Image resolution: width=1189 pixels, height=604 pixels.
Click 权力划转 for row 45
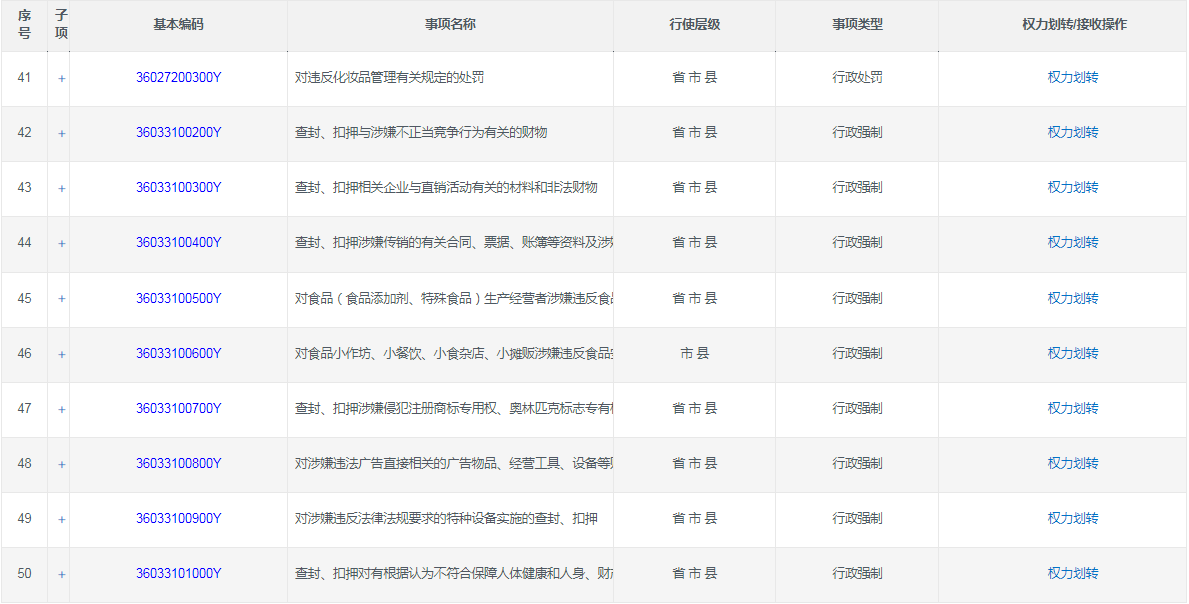click(1073, 298)
